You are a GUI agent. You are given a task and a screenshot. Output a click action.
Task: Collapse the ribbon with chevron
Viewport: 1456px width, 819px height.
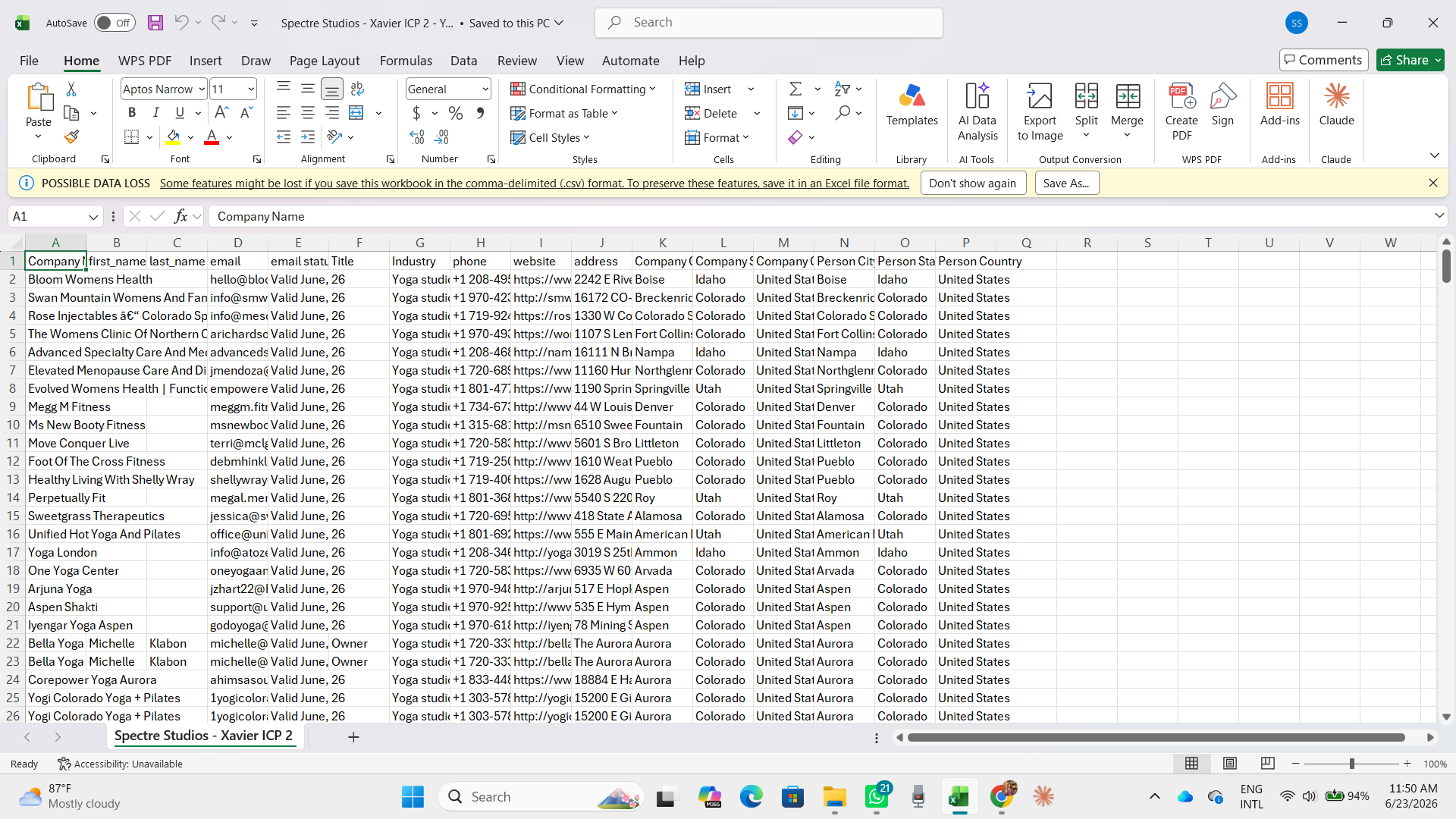pyautogui.click(x=1434, y=155)
